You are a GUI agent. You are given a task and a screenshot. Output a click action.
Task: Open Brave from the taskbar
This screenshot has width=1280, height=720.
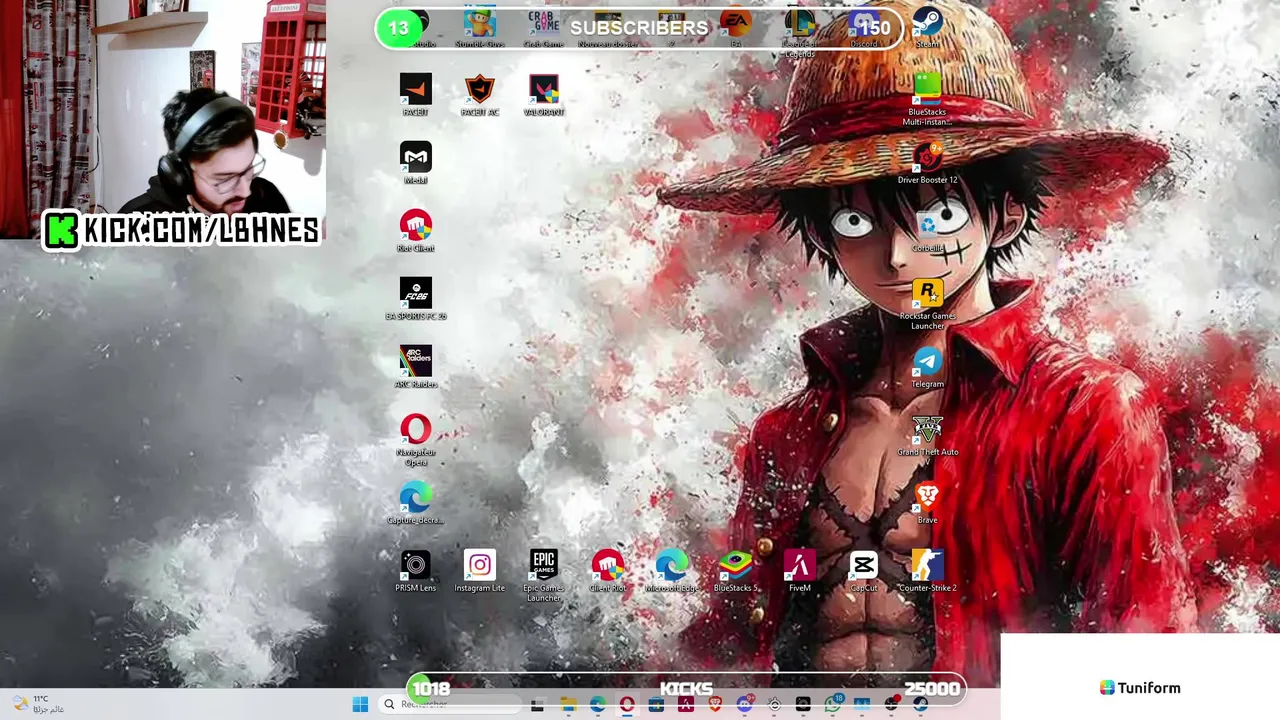coord(715,705)
